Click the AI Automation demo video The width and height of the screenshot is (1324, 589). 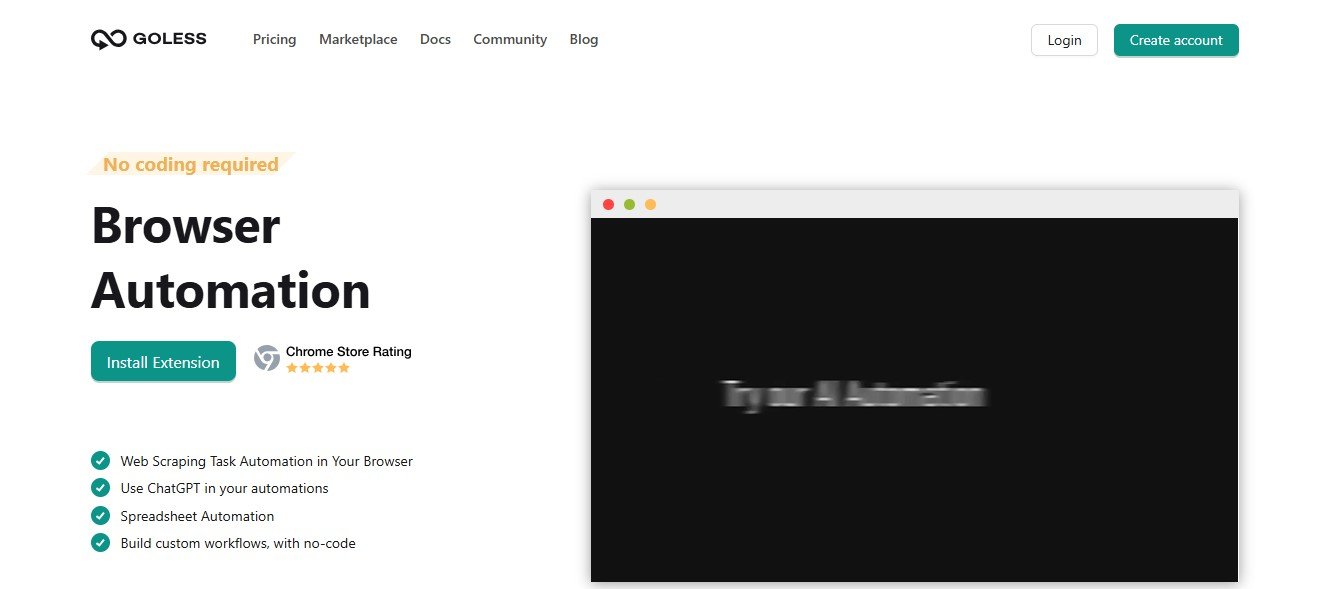(914, 398)
